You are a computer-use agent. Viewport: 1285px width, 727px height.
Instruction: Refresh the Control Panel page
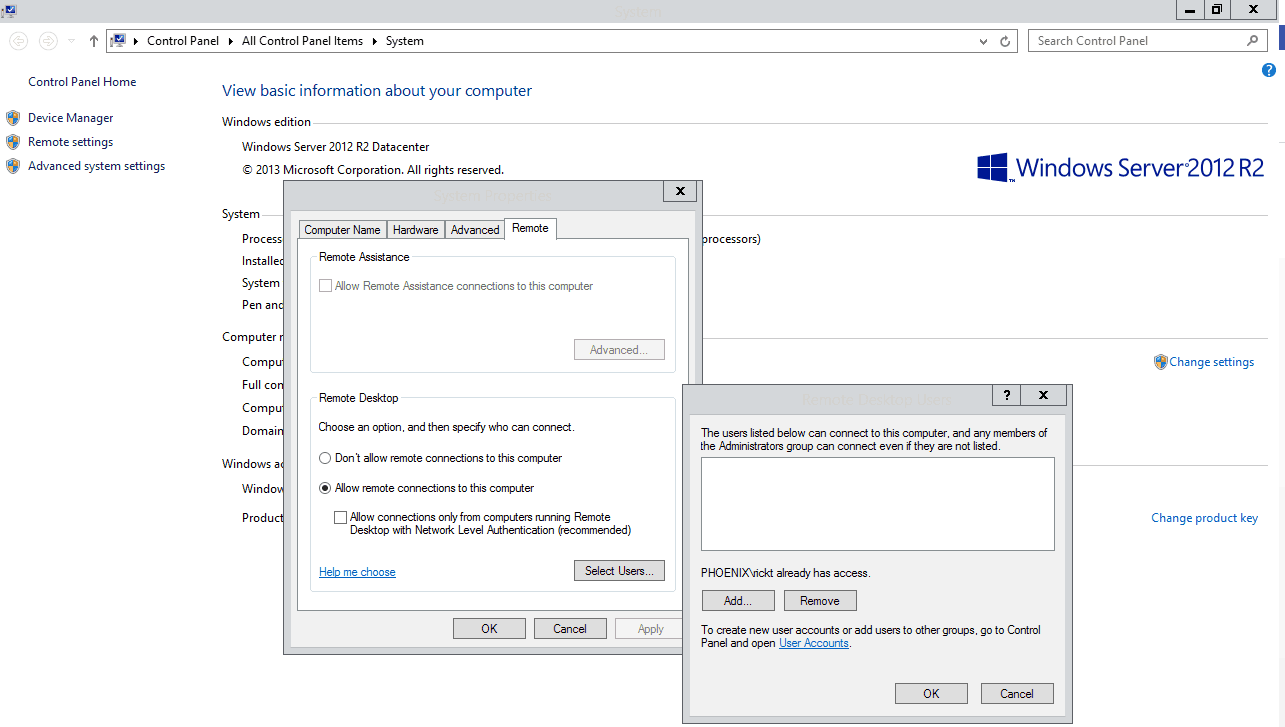[x=1007, y=41]
